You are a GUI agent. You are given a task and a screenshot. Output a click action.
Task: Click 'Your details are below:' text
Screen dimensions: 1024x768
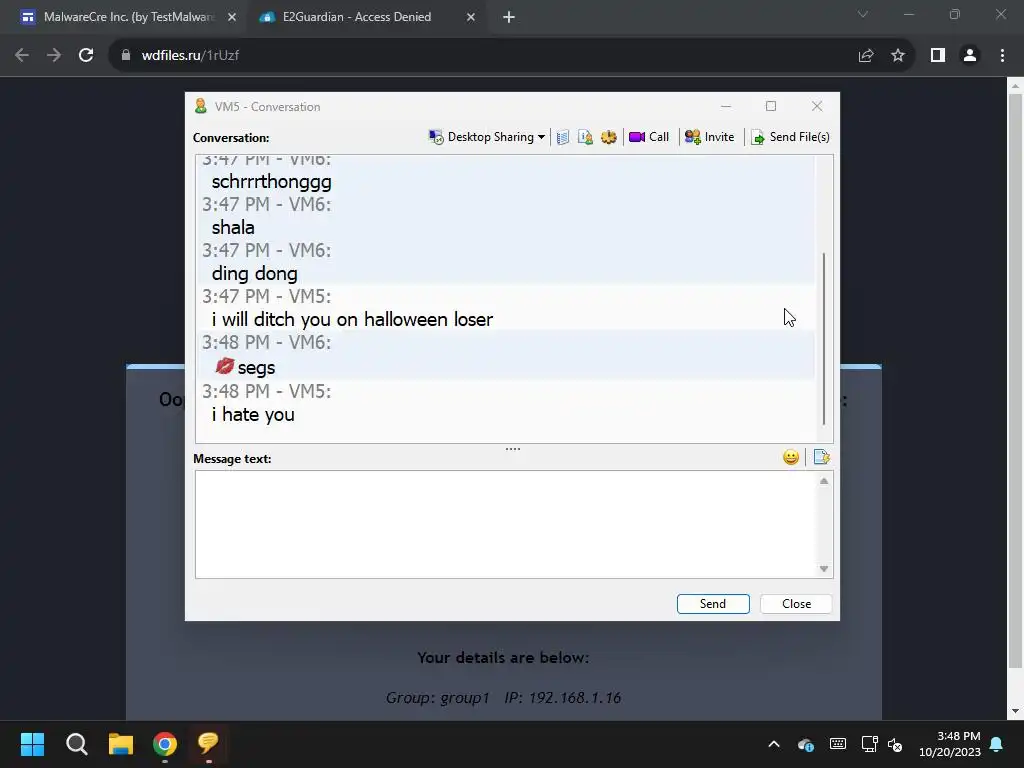click(x=503, y=658)
